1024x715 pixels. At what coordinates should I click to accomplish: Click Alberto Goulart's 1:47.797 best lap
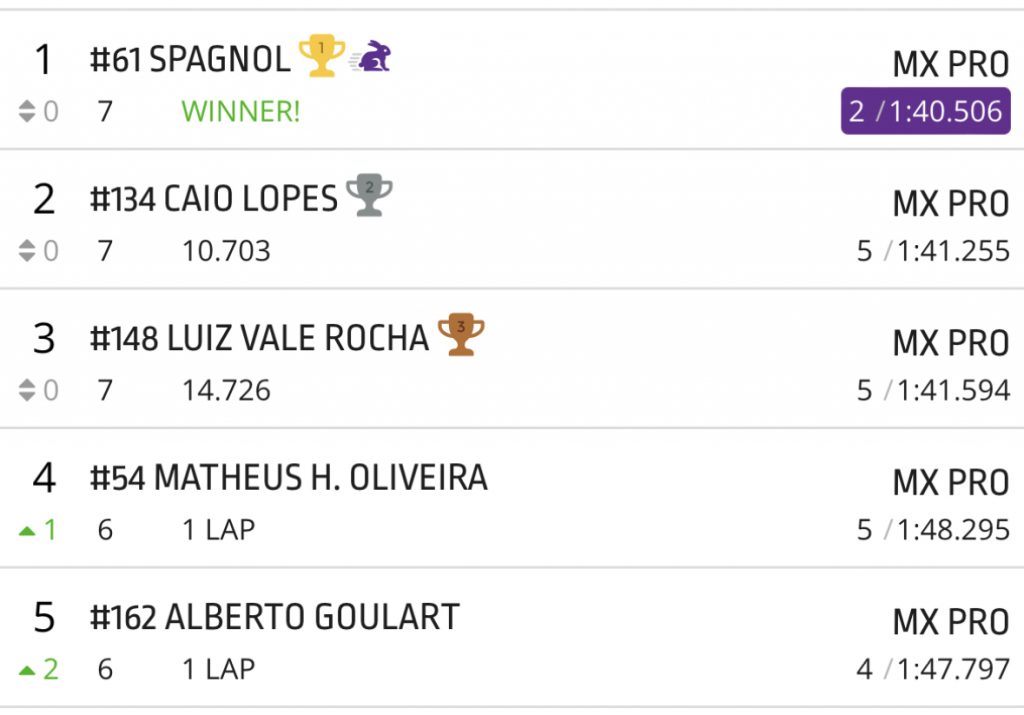953,669
